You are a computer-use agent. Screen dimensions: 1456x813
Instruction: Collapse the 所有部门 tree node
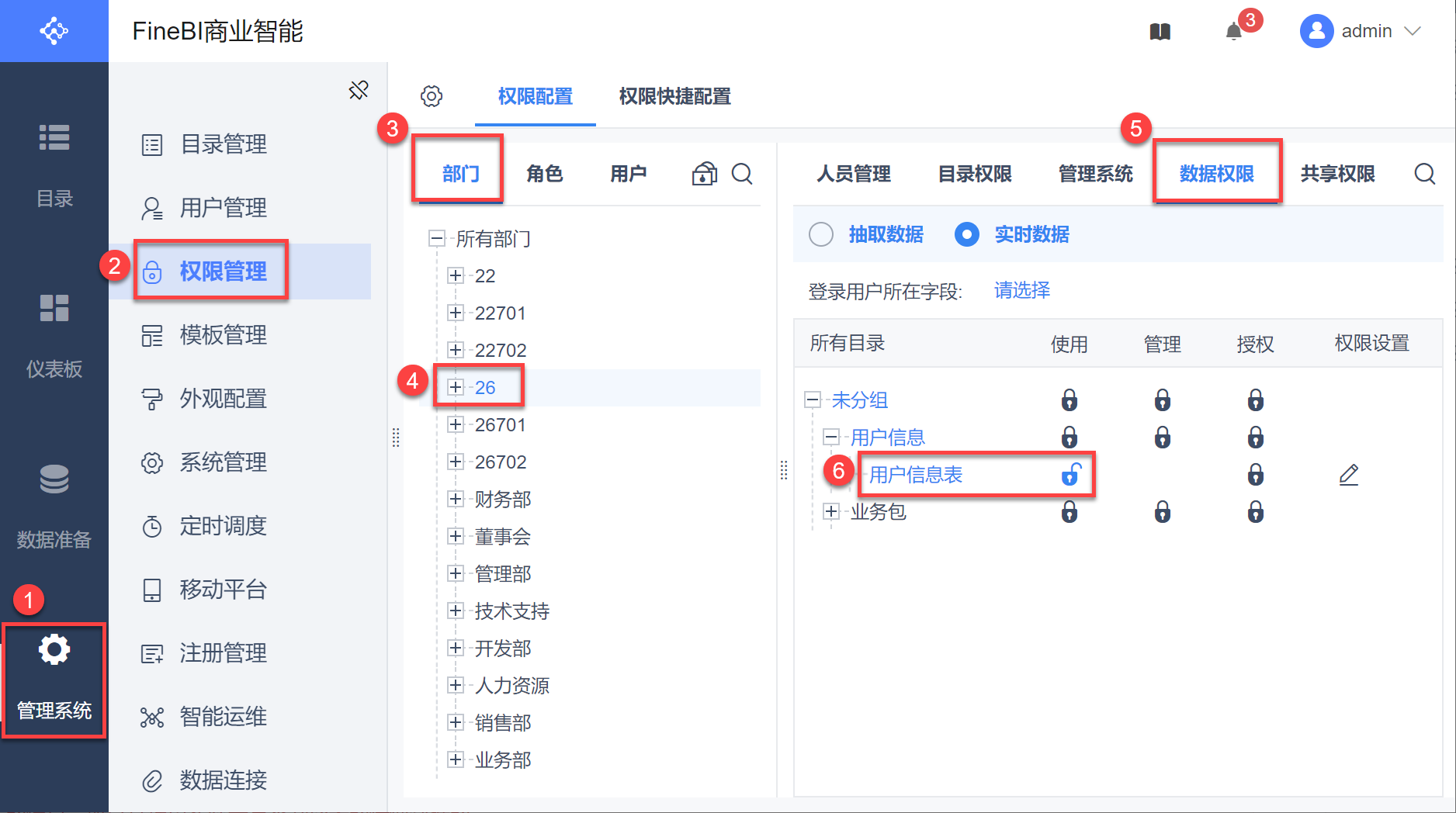tap(437, 238)
